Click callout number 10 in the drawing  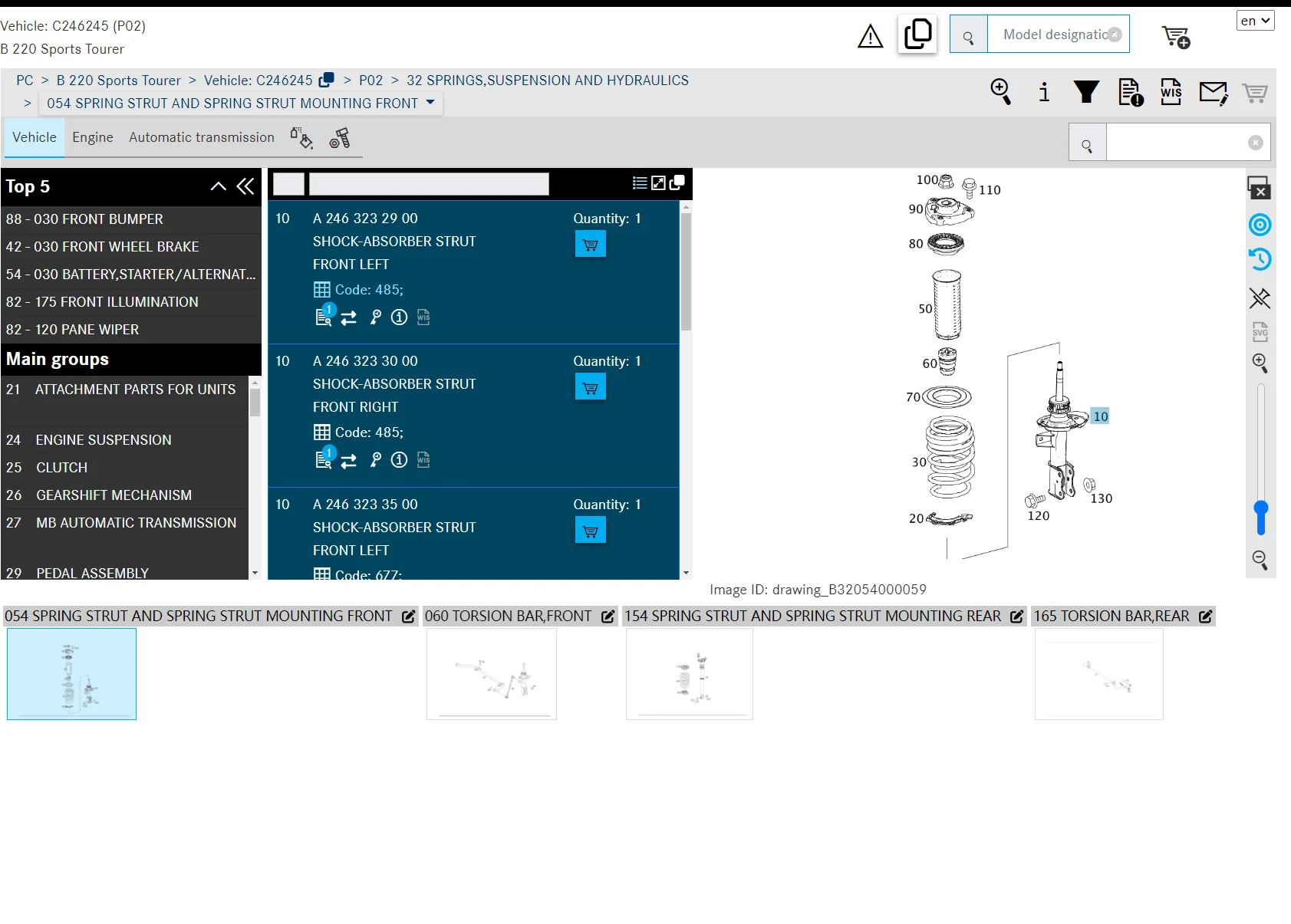(x=1100, y=416)
